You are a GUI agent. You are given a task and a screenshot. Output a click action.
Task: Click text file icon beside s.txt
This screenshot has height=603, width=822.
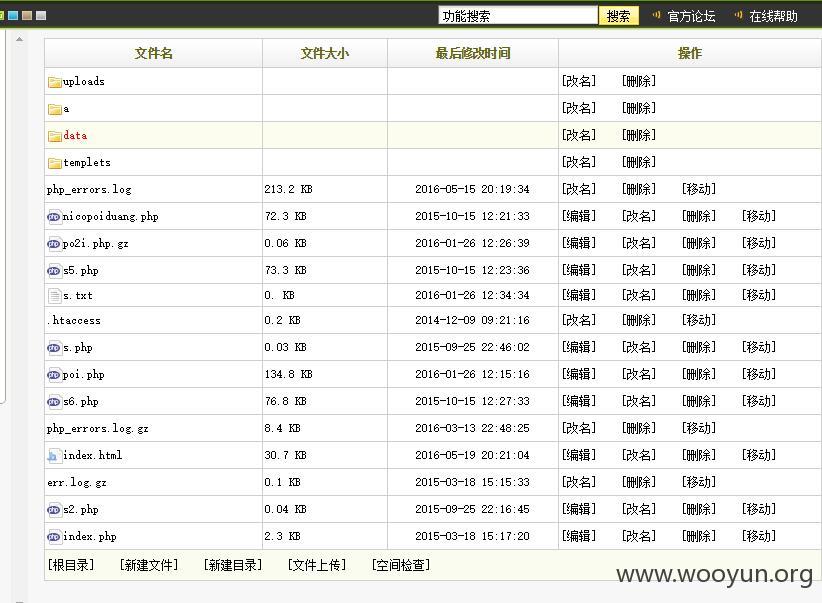(x=54, y=296)
